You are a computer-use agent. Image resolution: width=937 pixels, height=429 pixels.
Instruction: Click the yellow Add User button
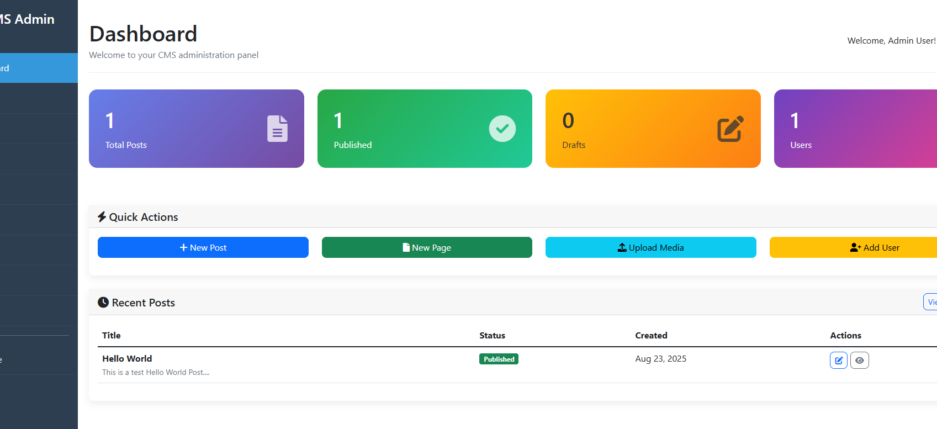(x=853, y=247)
